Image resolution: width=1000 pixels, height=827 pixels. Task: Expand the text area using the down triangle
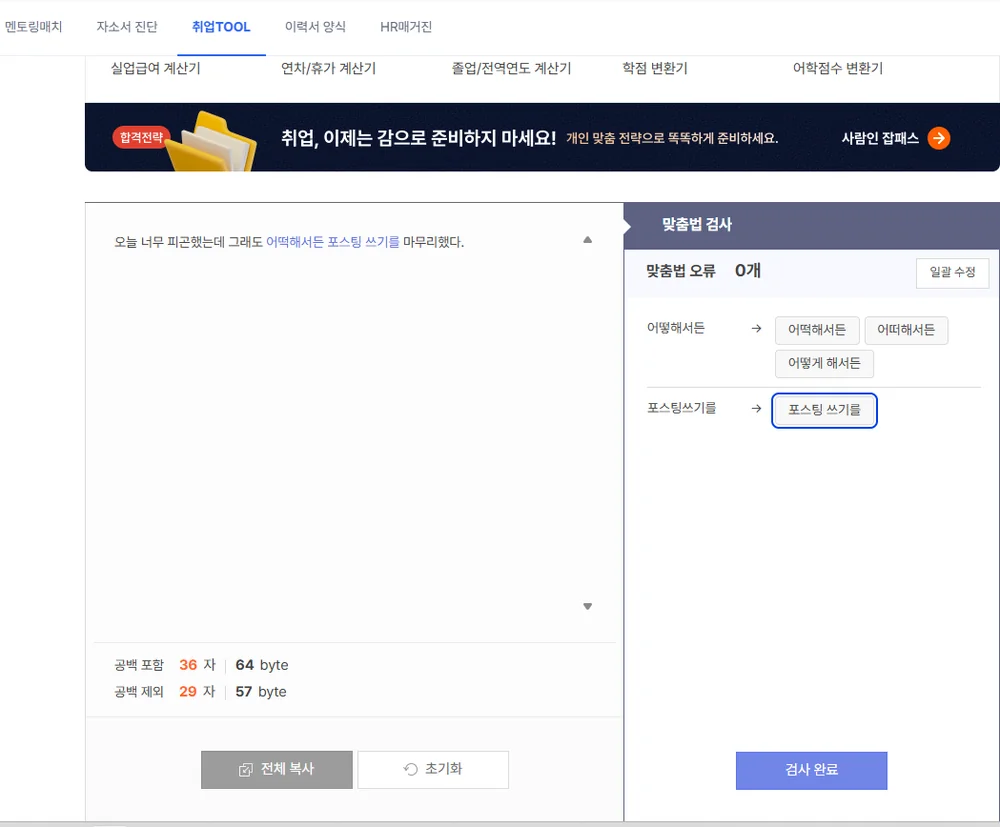[x=588, y=606]
